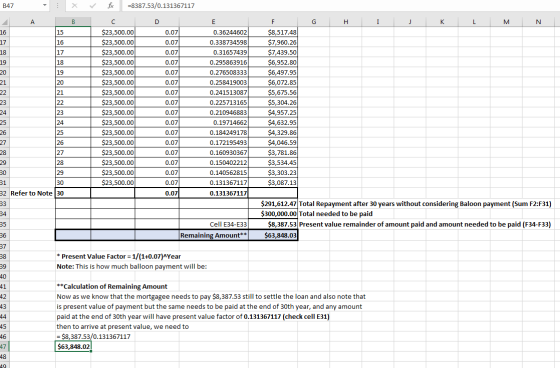The image size is (560, 368).
Task: Select column F header
Action: (x=273, y=22)
